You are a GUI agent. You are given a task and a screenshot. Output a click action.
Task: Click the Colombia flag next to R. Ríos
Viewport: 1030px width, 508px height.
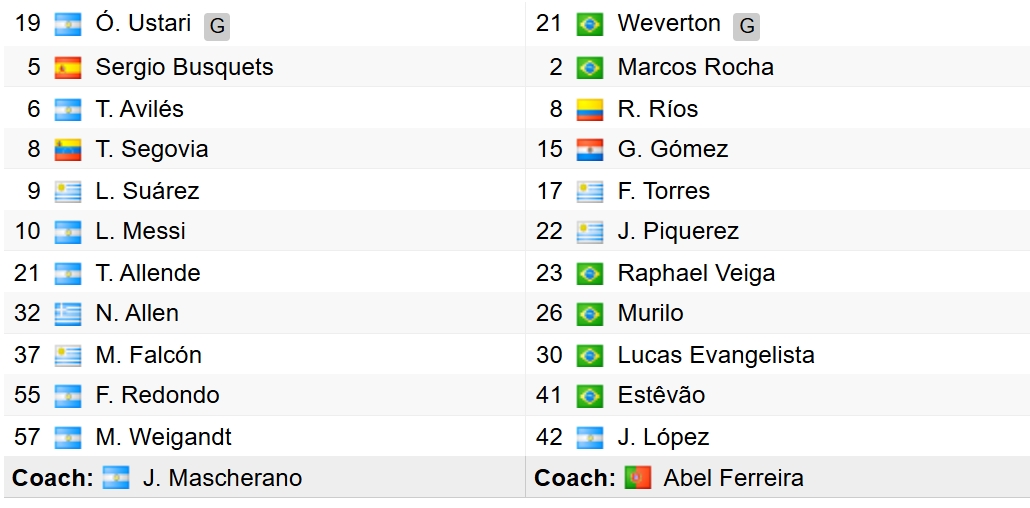[x=590, y=109]
